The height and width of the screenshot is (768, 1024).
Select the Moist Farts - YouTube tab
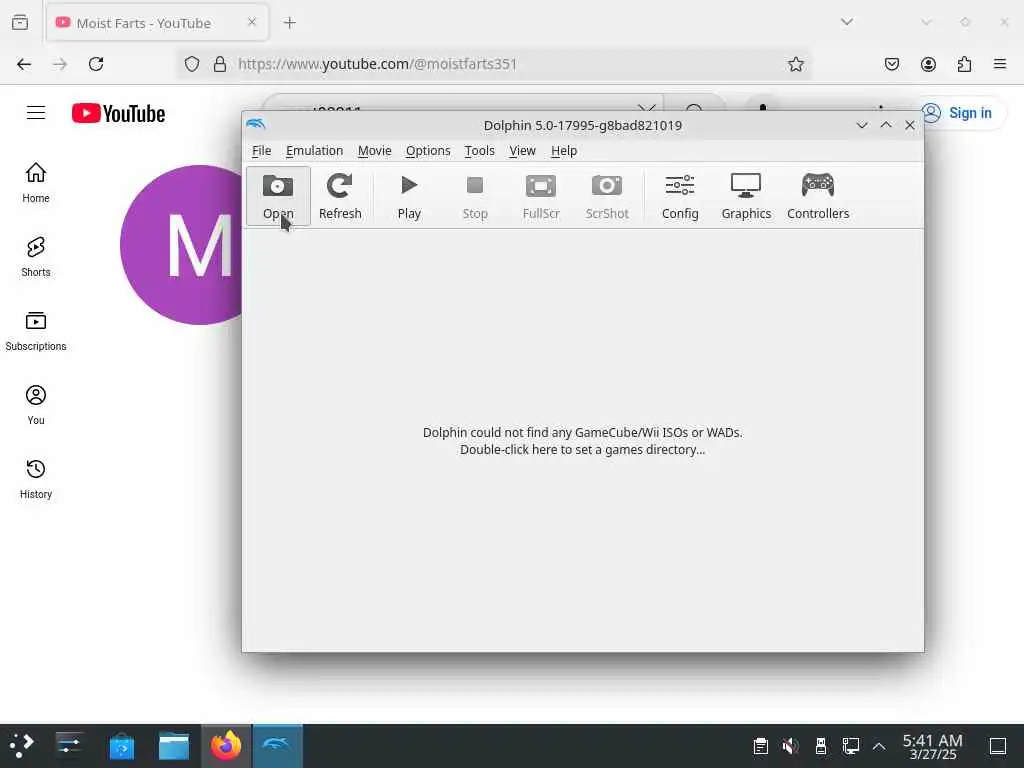pyautogui.click(x=157, y=23)
